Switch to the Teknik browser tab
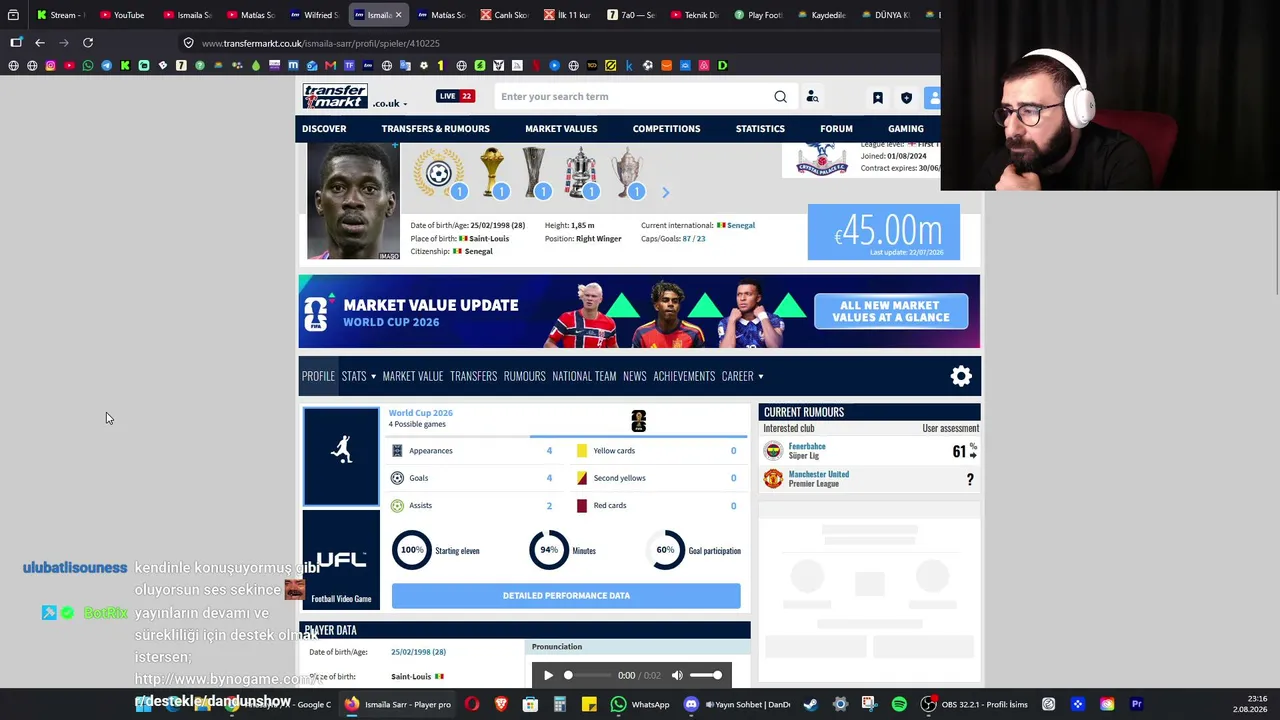The image size is (1280, 720). tap(694, 15)
